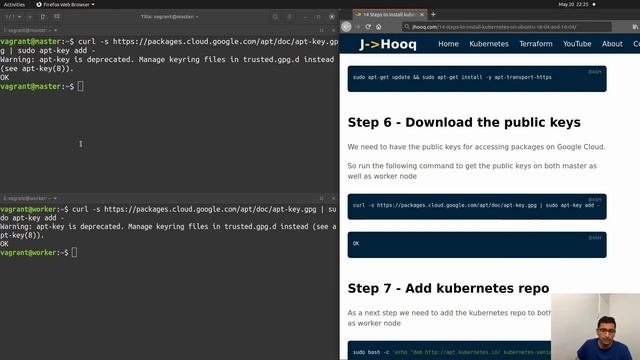Click 'We need to have the public keys' paragraph
The width and height of the screenshot is (640, 360).
476,147
